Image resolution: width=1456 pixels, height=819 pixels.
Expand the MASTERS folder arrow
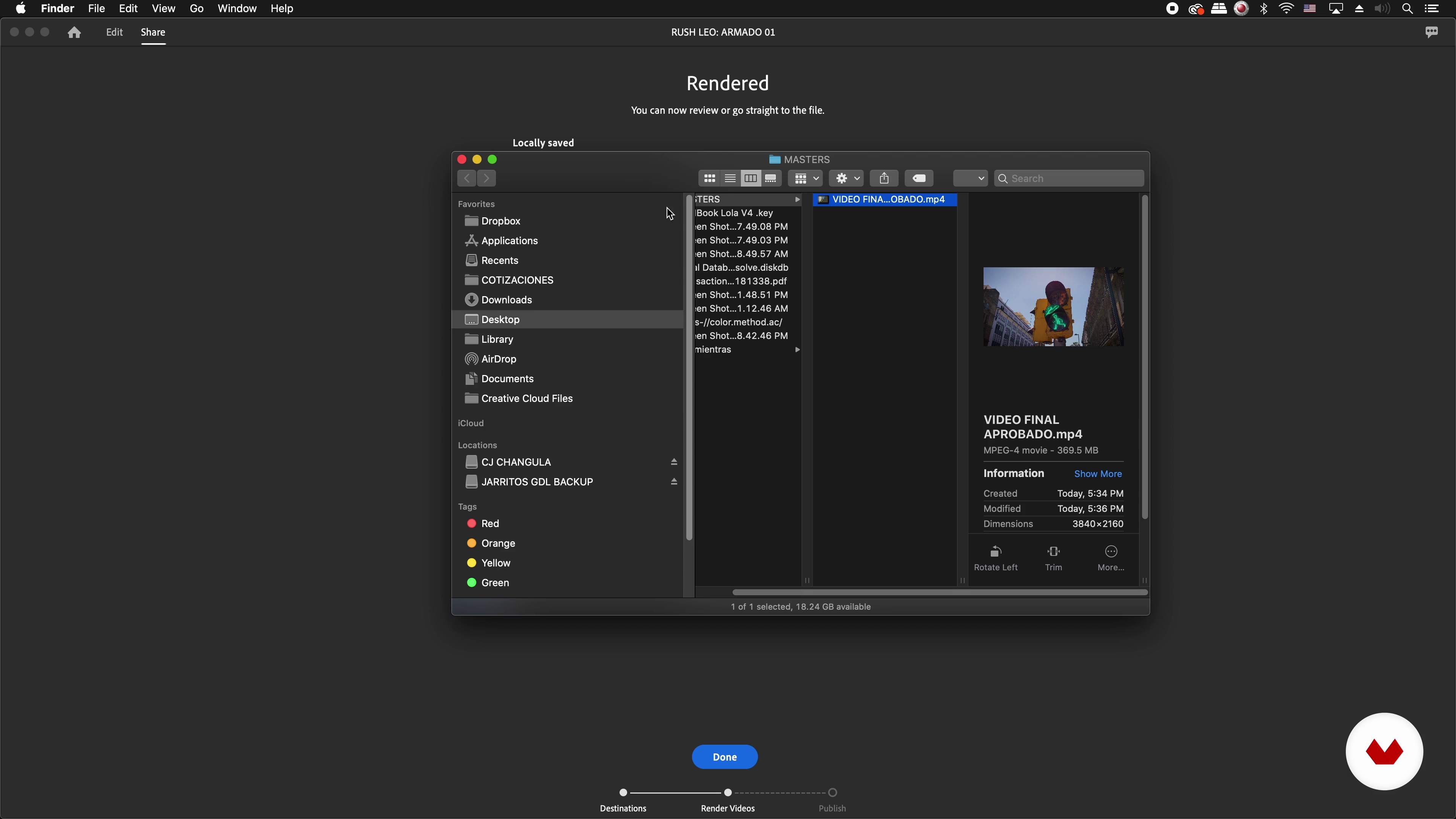797,199
